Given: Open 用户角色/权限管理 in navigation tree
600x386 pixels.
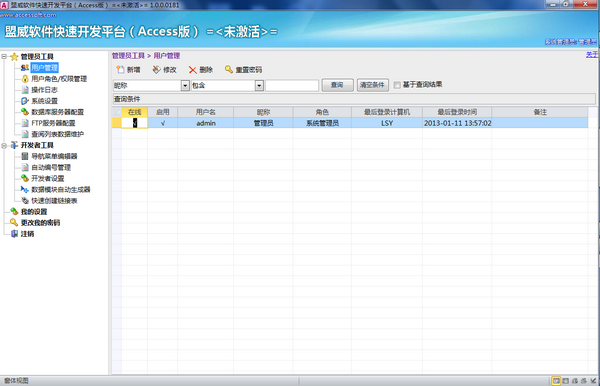Looking at the screenshot, I should click(x=59, y=79).
